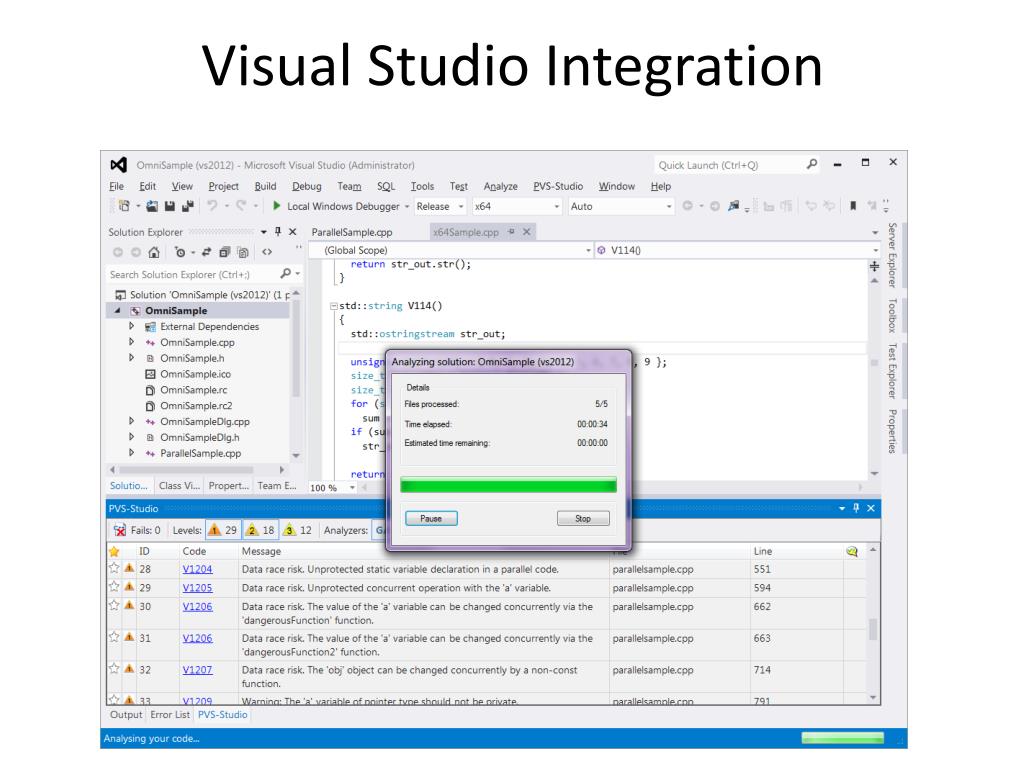This screenshot has height=768, width=1024.
Task: Open the V1205 code link
Action: tap(197, 588)
